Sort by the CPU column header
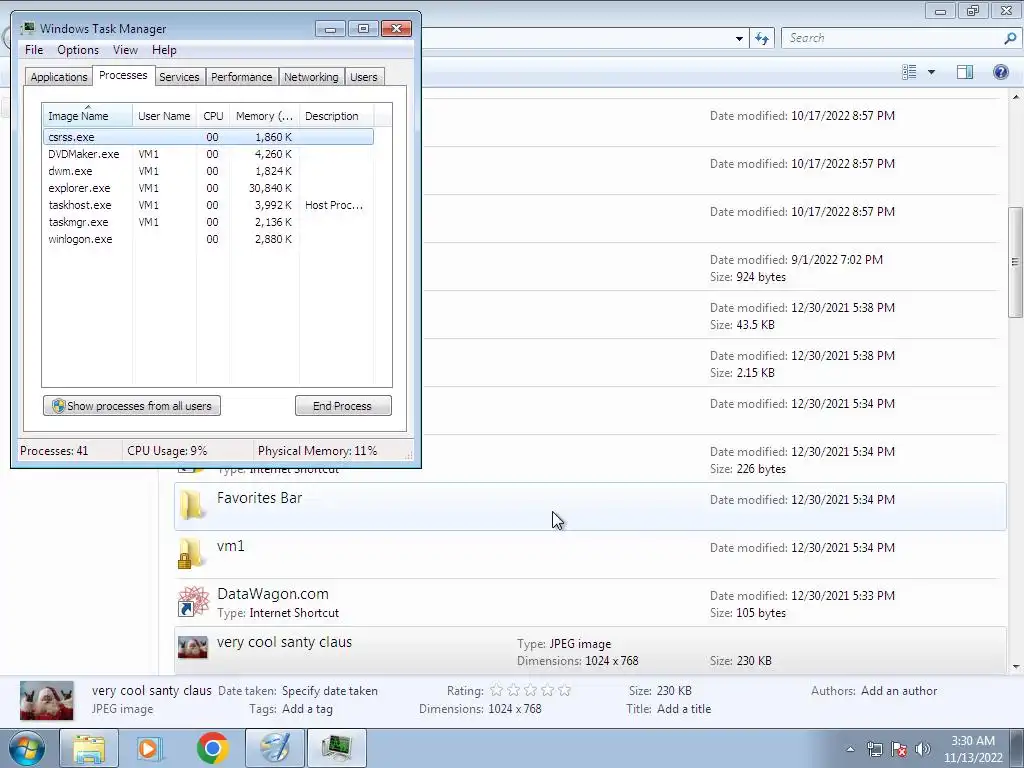1024x768 pixels. click(x=213, y=116)
